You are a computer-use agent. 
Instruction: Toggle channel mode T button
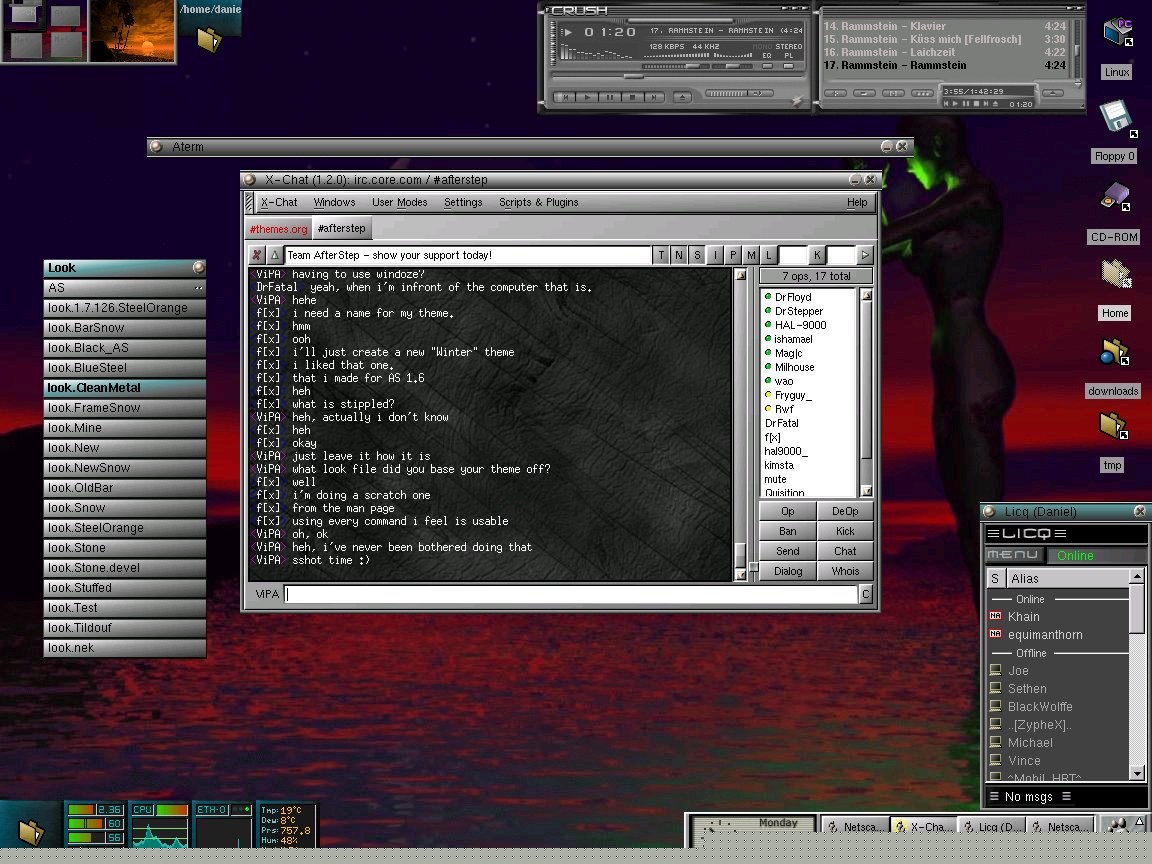pyautogui.click(x=661, y=255)
